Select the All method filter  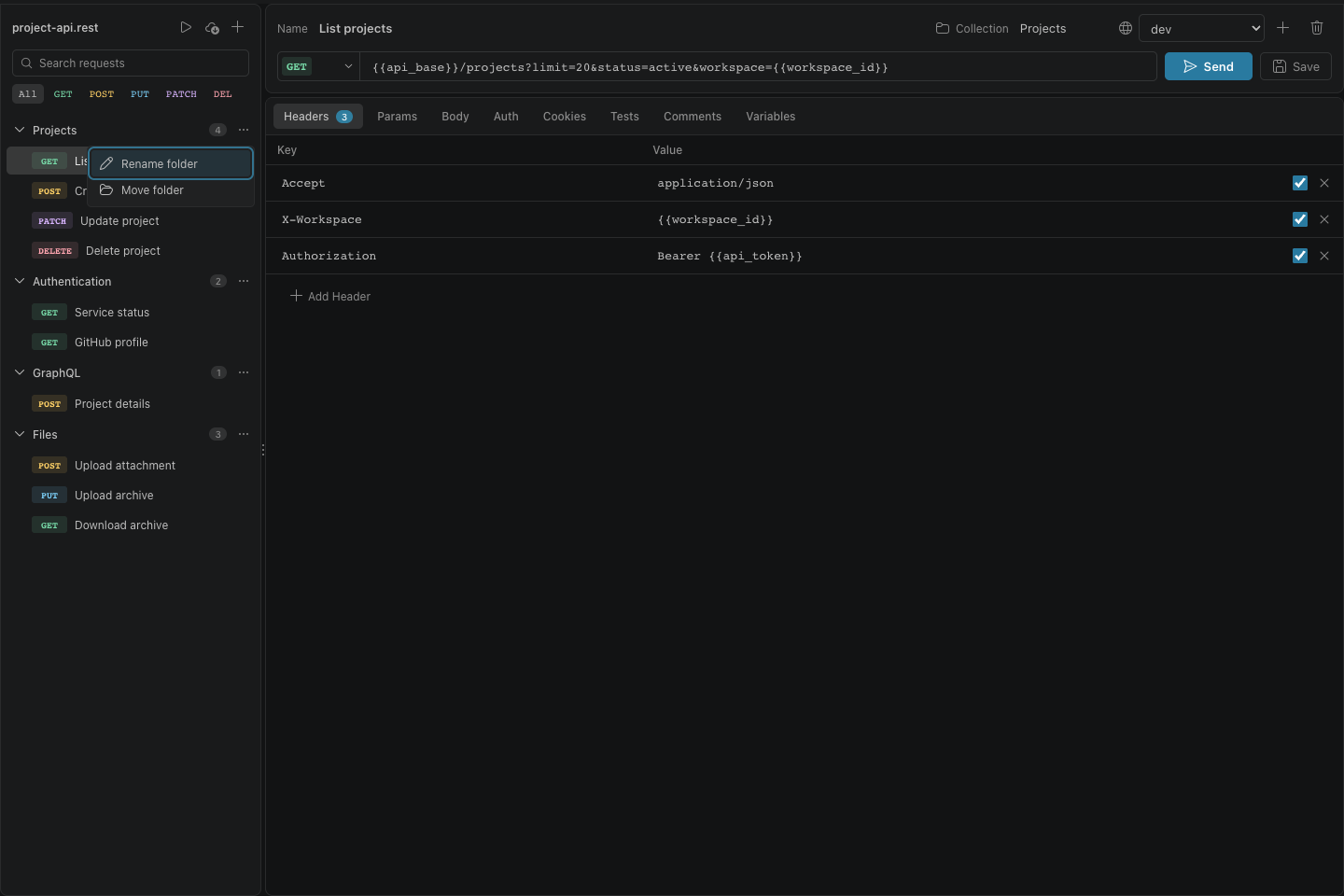[x=28, y=94]
